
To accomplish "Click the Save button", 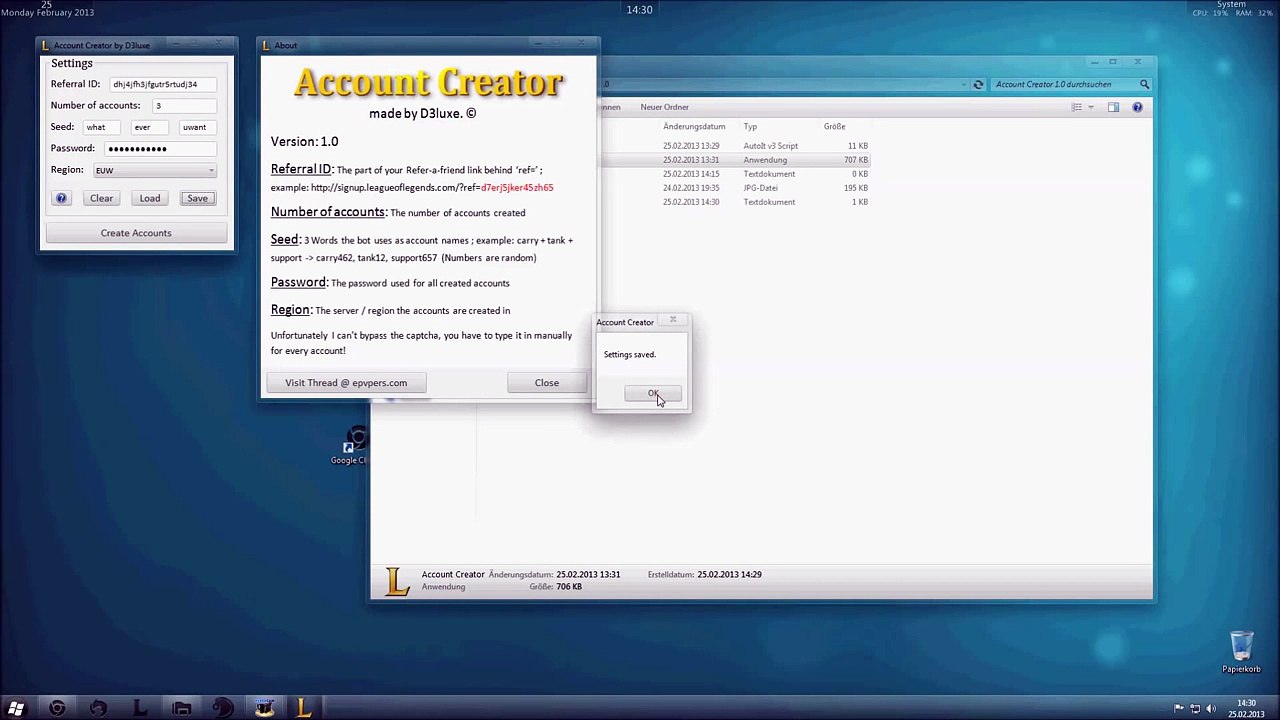I will pos(197,198).
